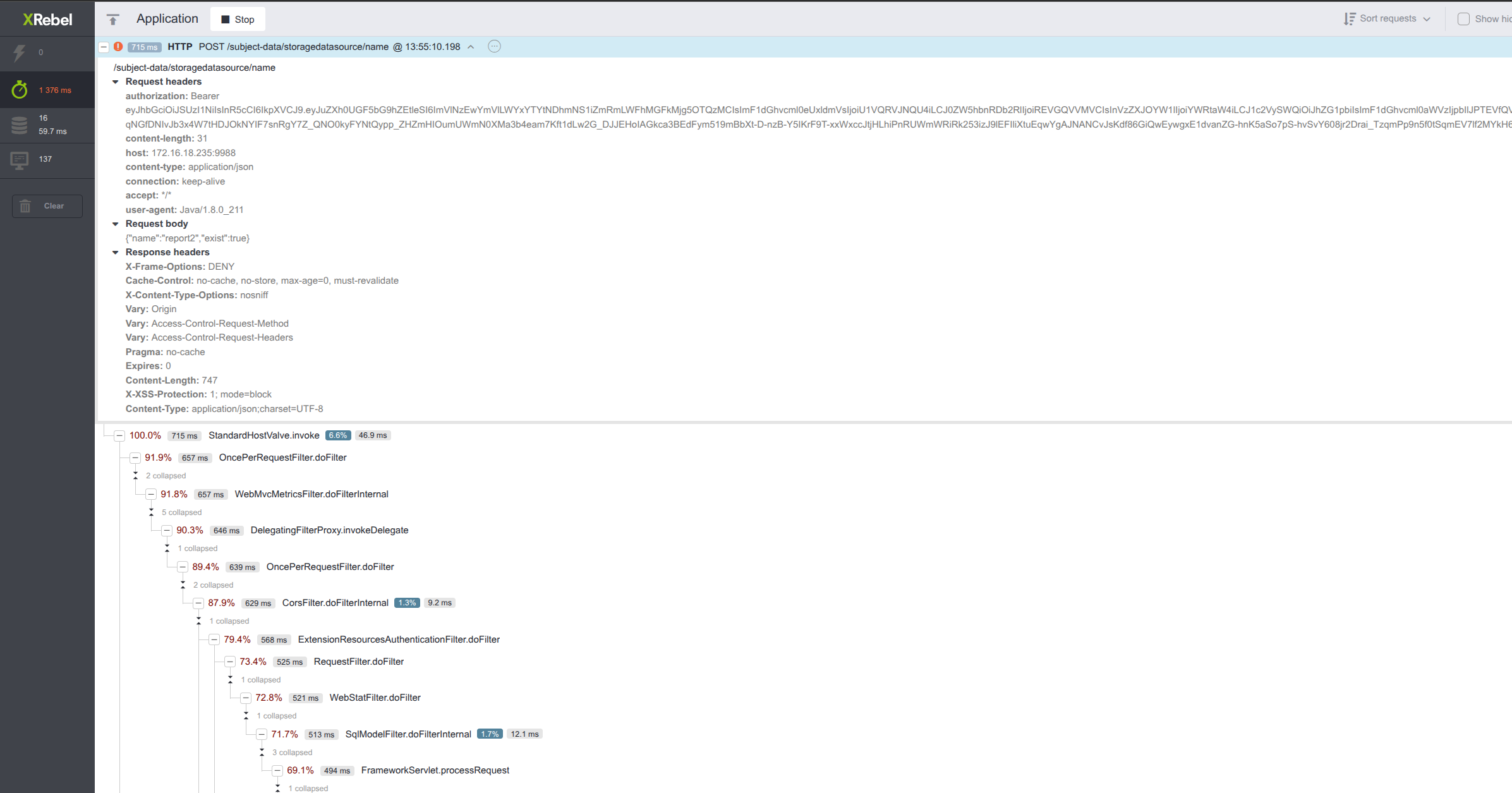Open the database IO queries panel
The image size is (1512, 793).
pyautogui.click(x=20, y=124)
